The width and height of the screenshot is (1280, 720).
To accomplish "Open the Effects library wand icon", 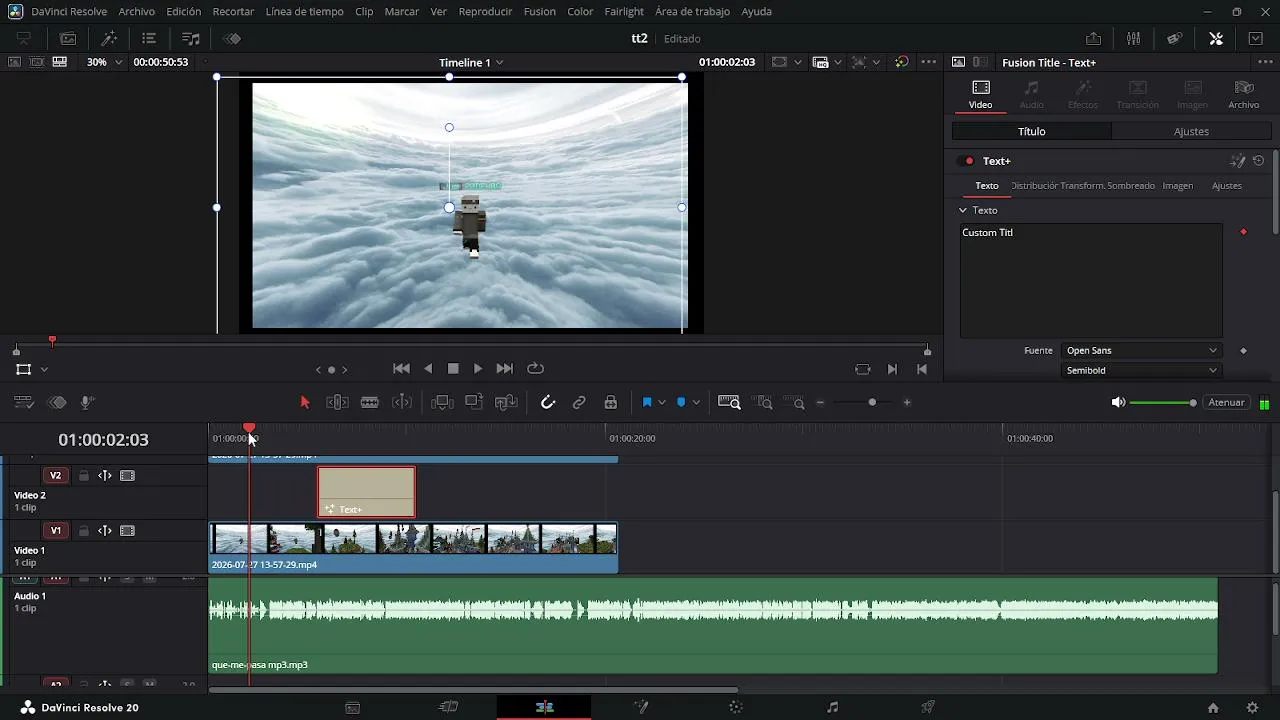I will tap(109, 38).
